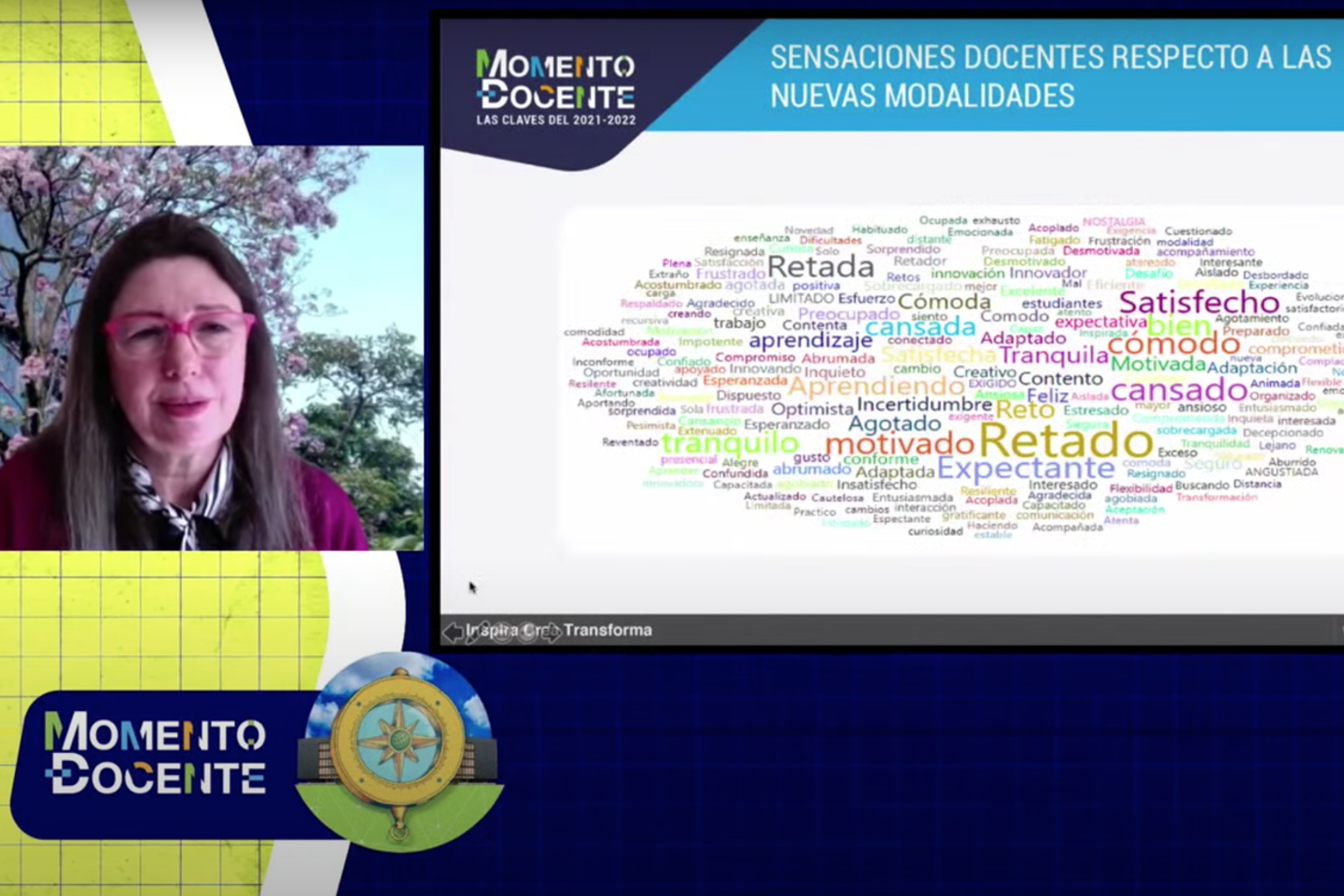Image resolution: width=1344 pixels, height=896 pixels.
Task: Click the large blue word 'Expectante'
Action: [x=1026, y=469]
